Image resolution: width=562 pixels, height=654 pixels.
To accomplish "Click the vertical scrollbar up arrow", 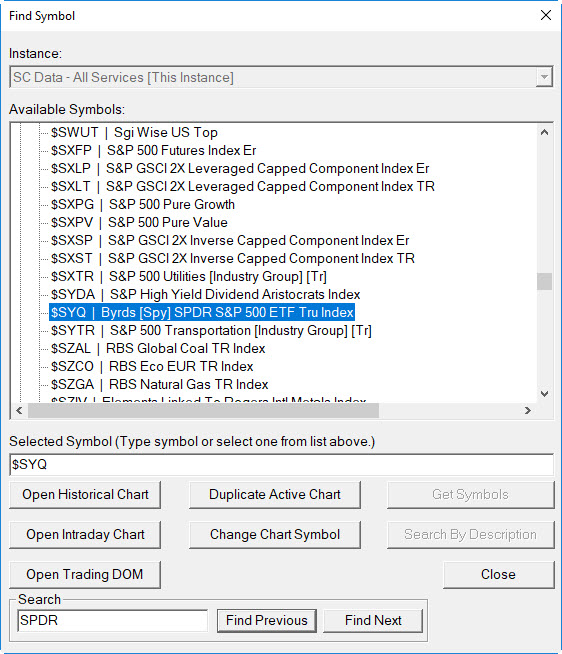I will pos(544,133).
